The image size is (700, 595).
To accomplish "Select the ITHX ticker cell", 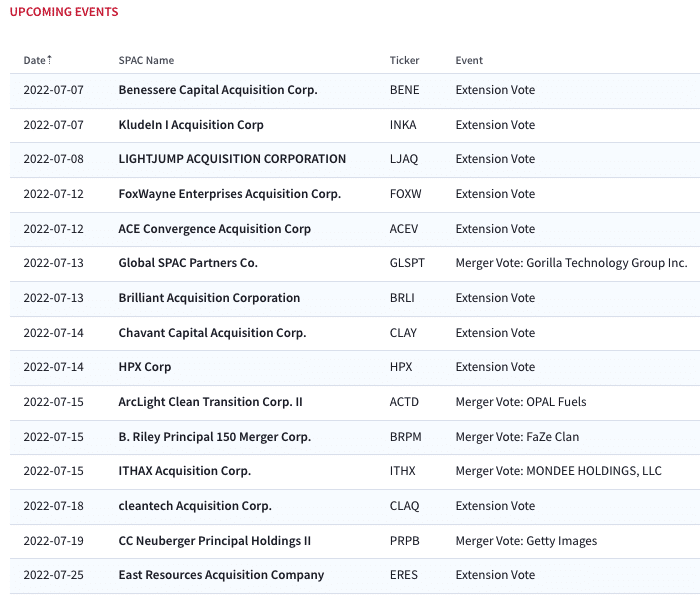I will click(402, 471).
